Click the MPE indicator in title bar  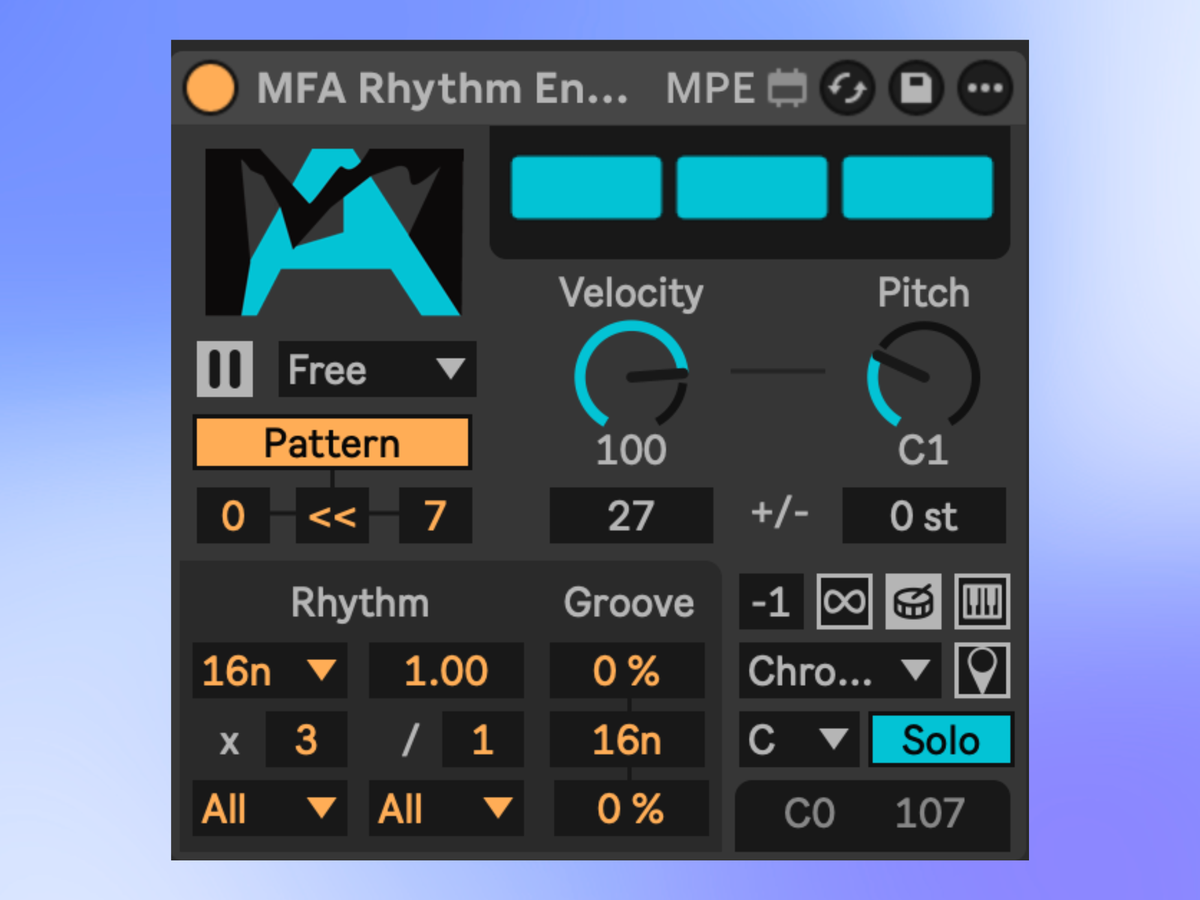(710, 89)
